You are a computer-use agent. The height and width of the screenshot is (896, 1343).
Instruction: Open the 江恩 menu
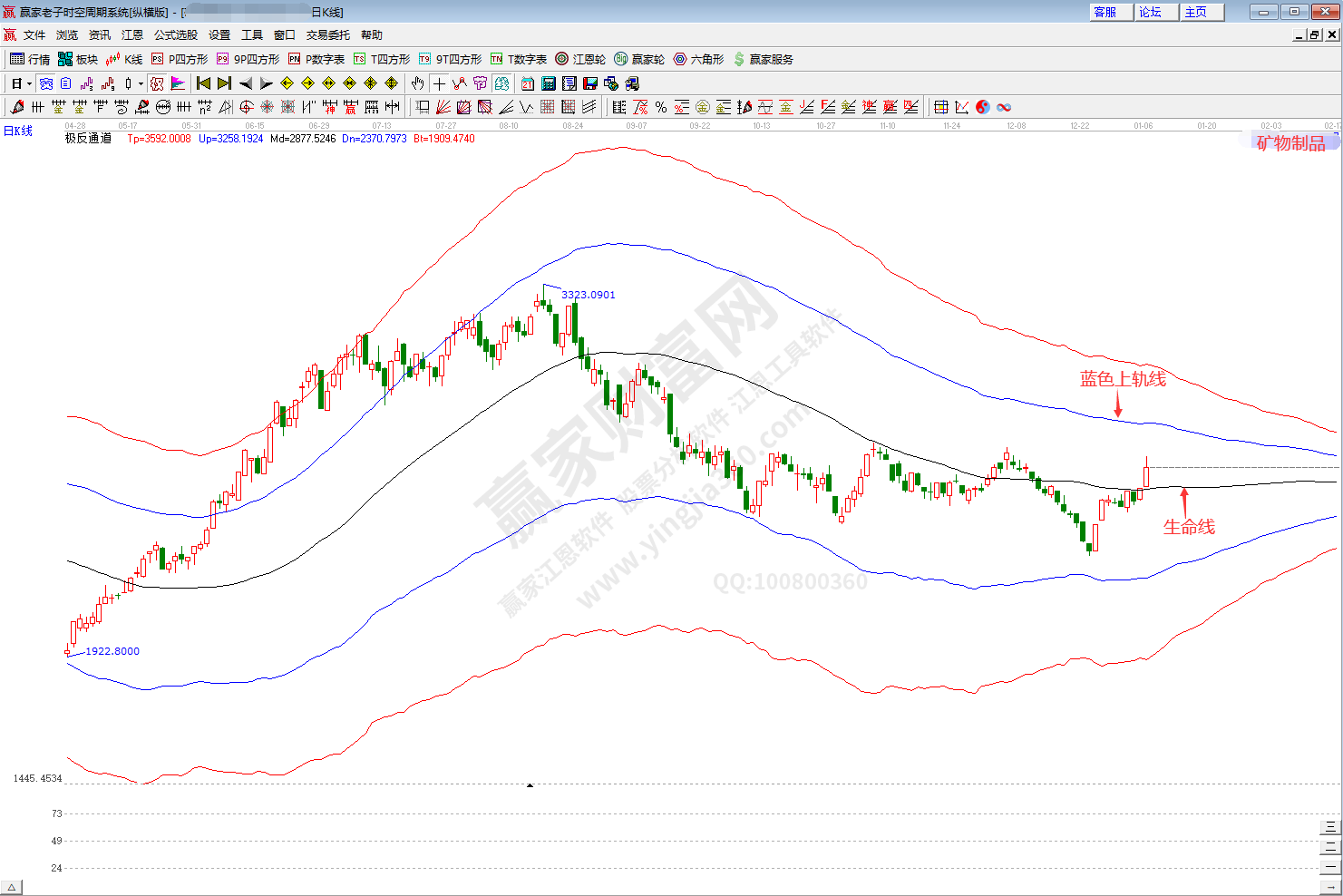click(132, 35)
